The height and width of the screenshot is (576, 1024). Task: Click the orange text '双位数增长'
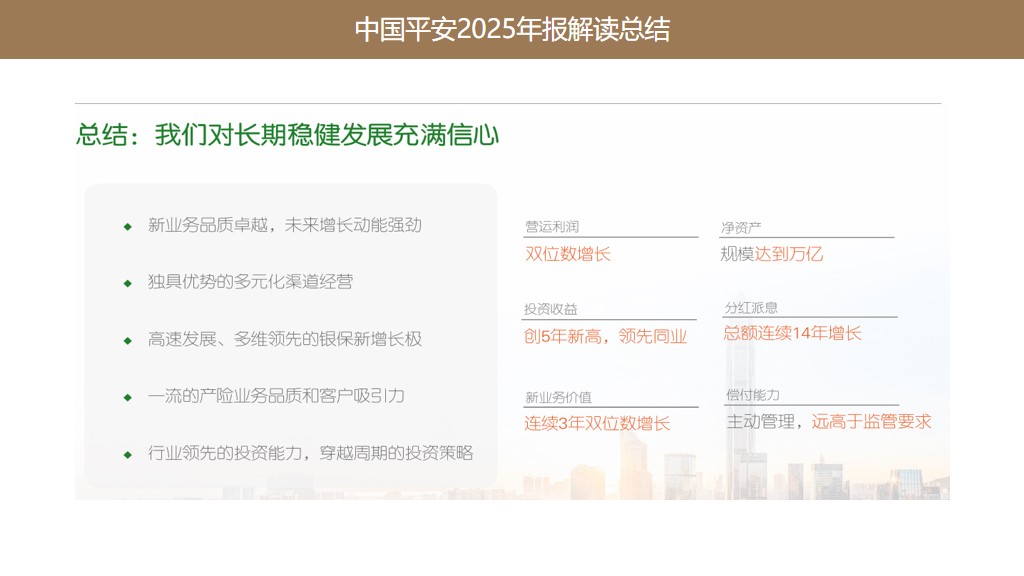click(x=568, y=254)
